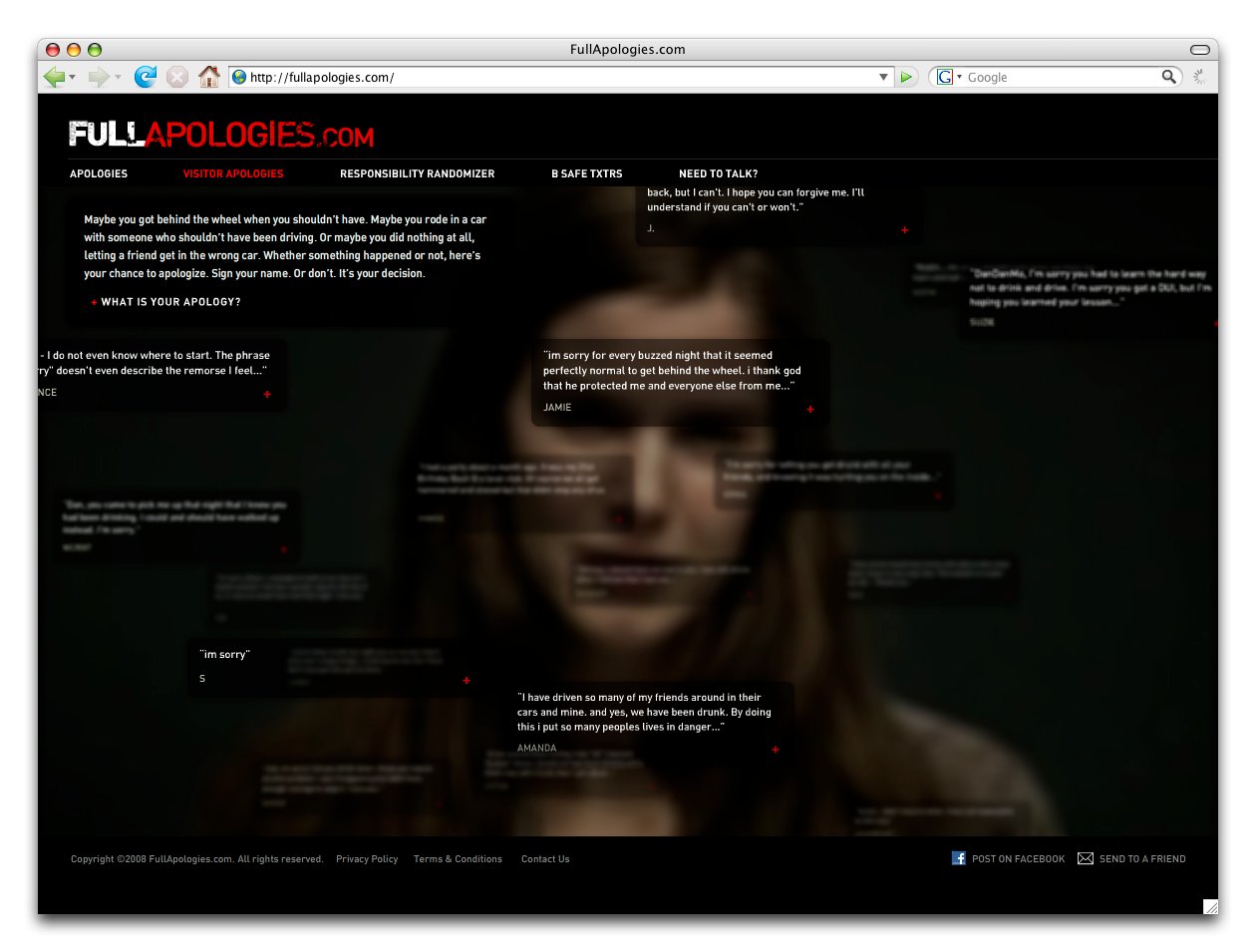Expand Amanda's apology with the red plus
The image size is (1256, 952).
point(775,749)
